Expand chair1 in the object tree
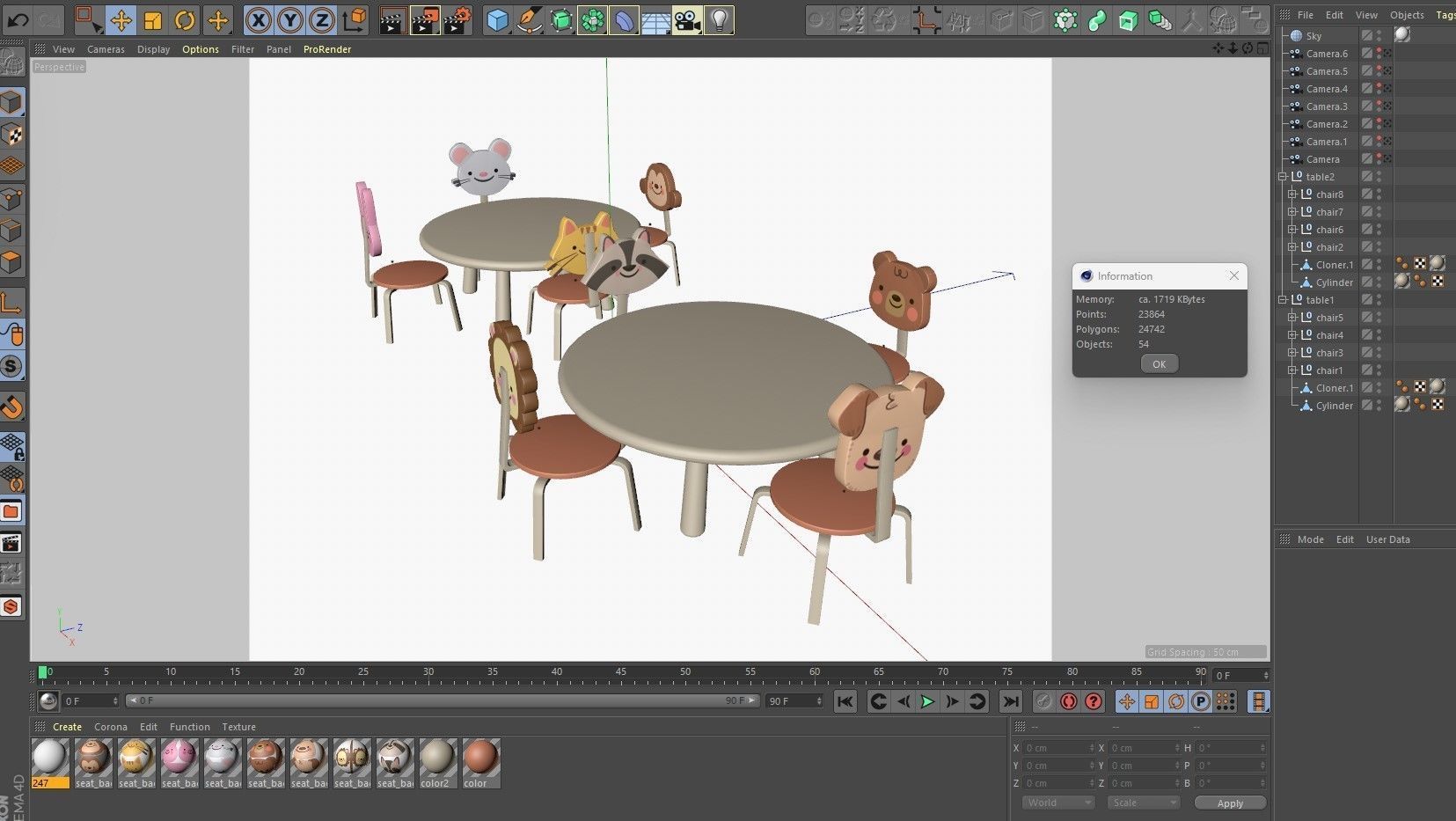This screenshot has height=821, width=1456. pyautogui.click(x=1291, y=370)
